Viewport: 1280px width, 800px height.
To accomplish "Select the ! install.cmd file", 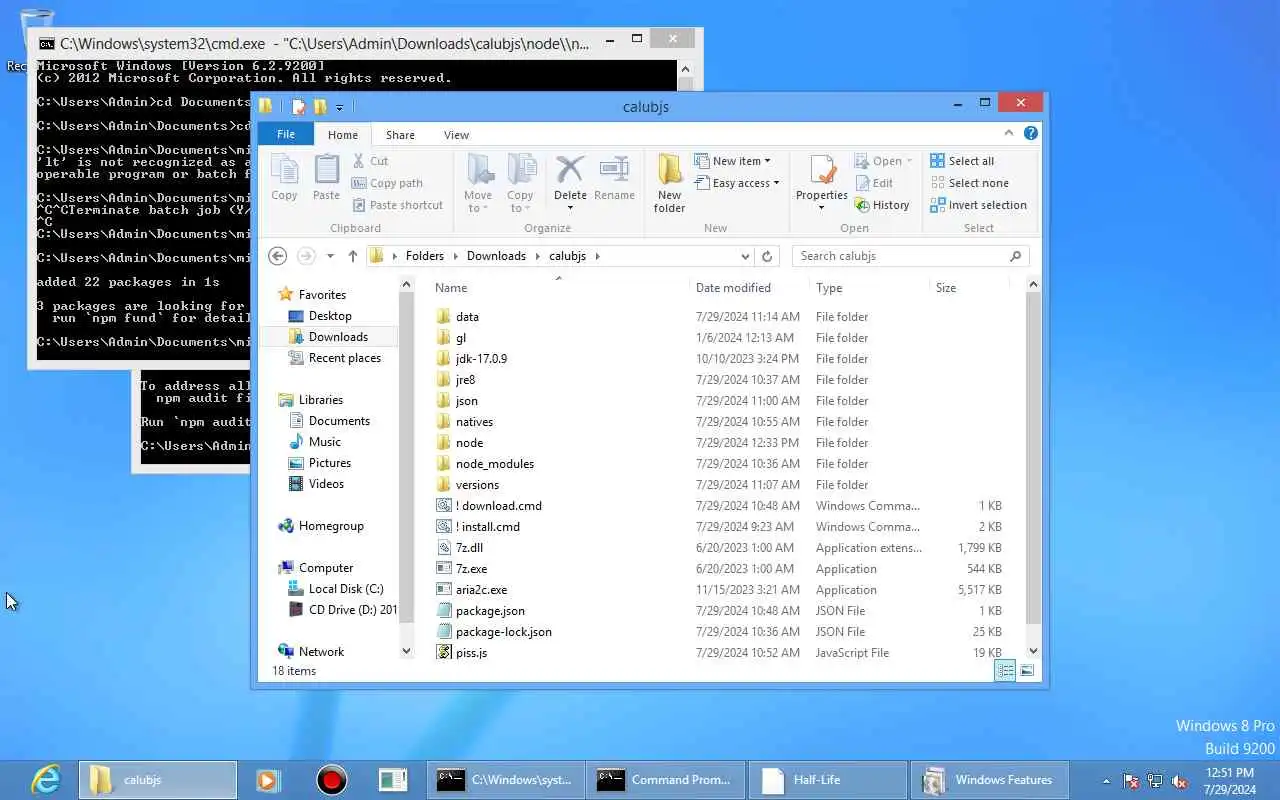I will coord(488,527).
